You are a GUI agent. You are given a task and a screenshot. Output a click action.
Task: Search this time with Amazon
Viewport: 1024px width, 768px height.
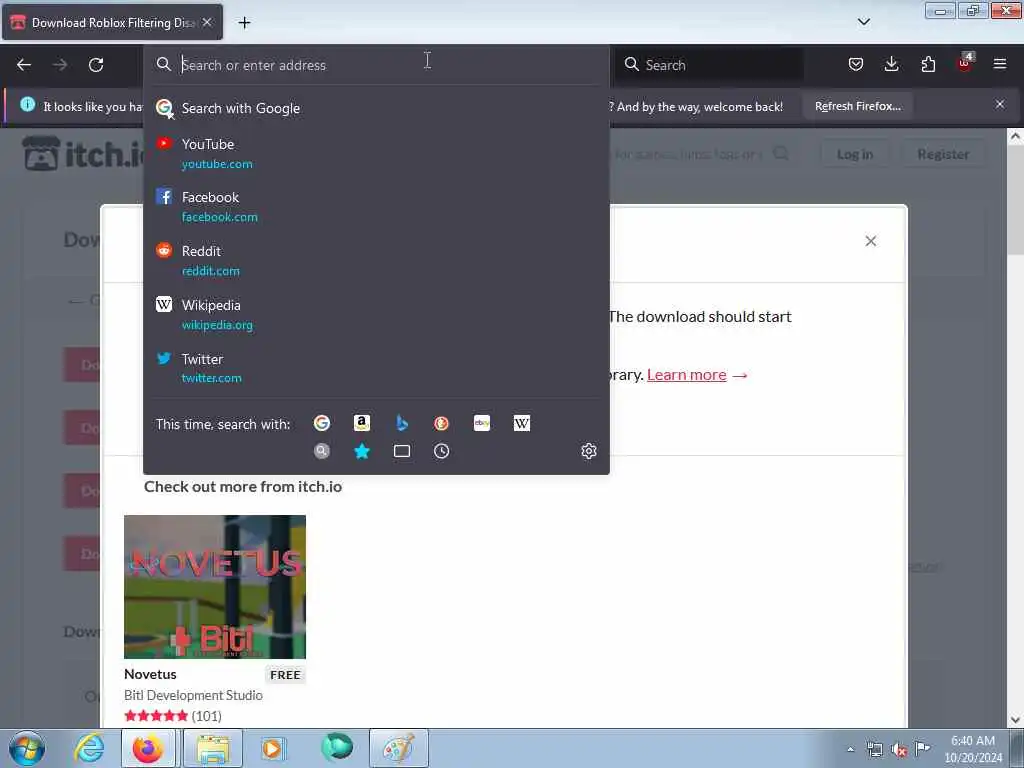[x=362, y=423]
